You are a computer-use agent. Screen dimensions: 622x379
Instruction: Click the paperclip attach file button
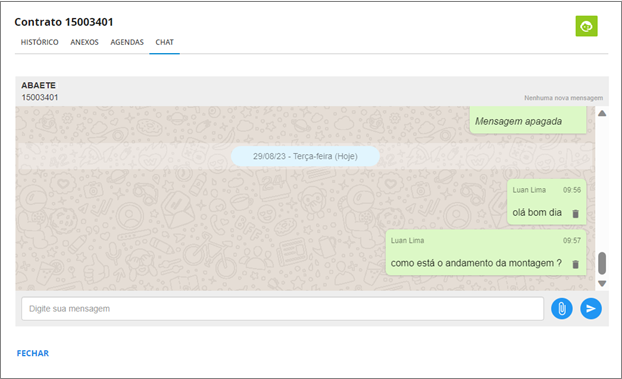coord(562,308)
